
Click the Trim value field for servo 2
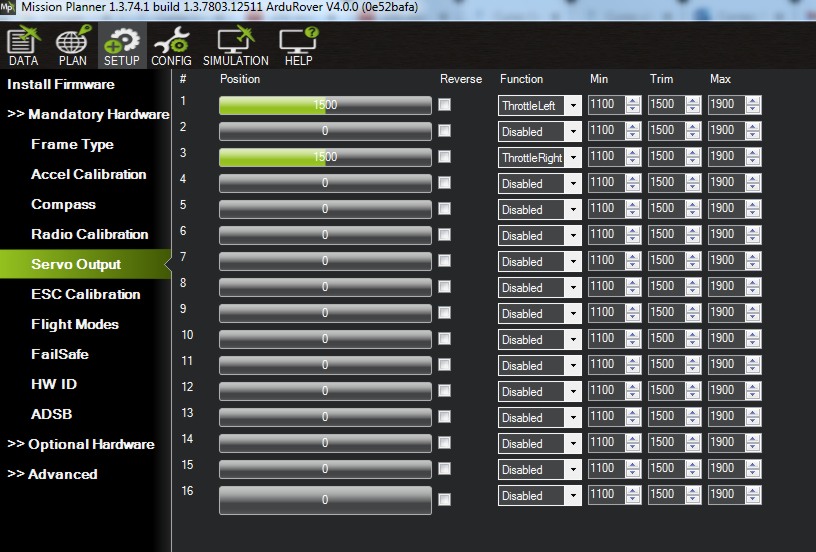(x=662, y=130)
